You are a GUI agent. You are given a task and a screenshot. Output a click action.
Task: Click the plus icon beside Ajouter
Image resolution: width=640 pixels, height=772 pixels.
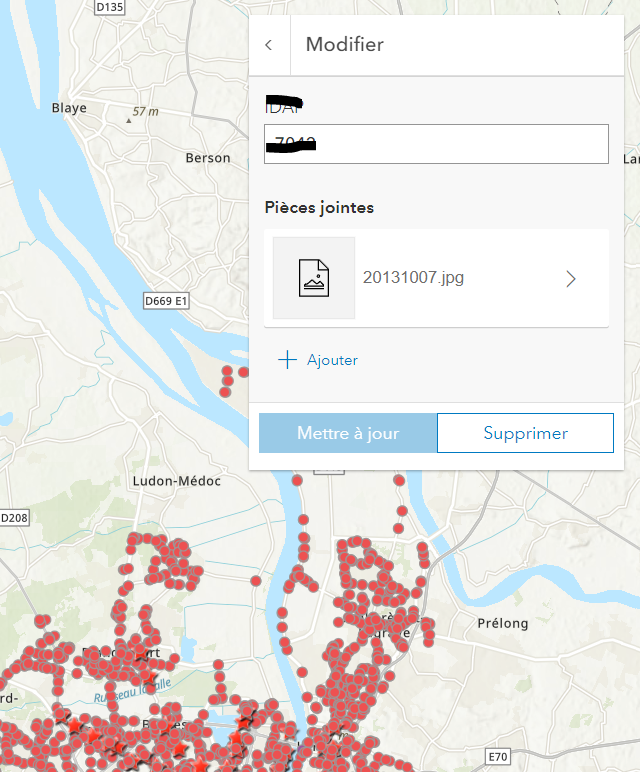pyautogui.click(x=288, y=360)
